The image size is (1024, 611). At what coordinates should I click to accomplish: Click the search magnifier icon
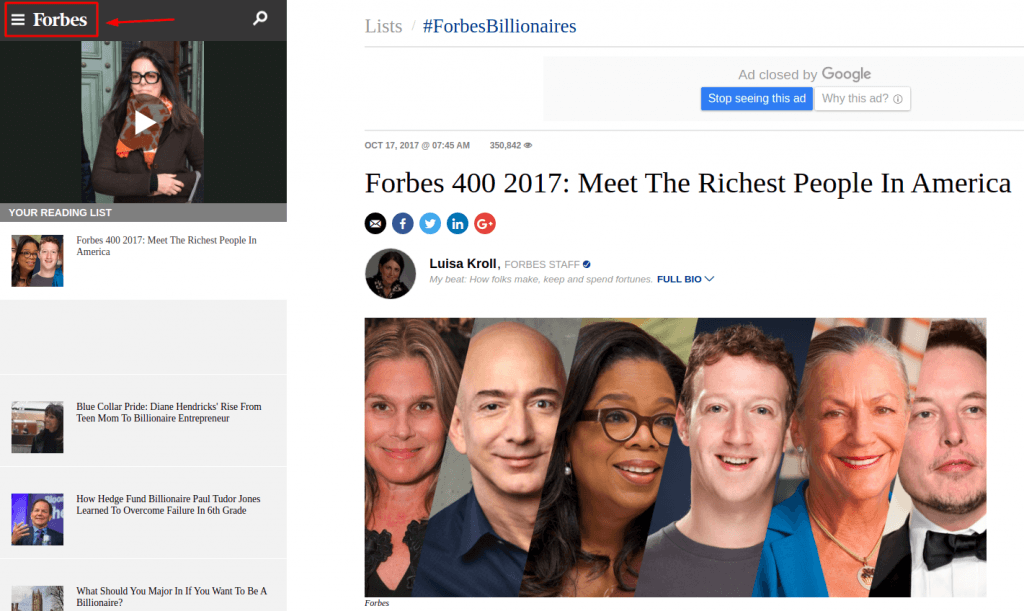[x=260, y=18]
